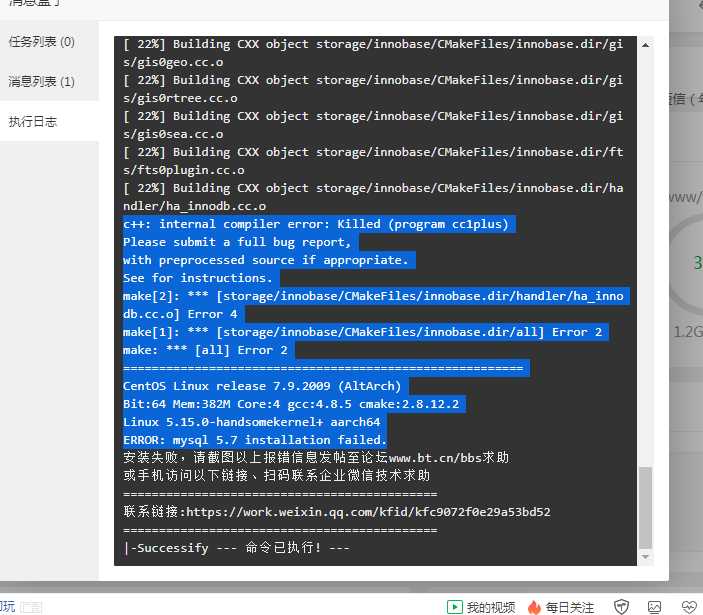Click the 'CentOS Linux release 7.9.2009' line
The image size is (703, 615).
point(262,386)
